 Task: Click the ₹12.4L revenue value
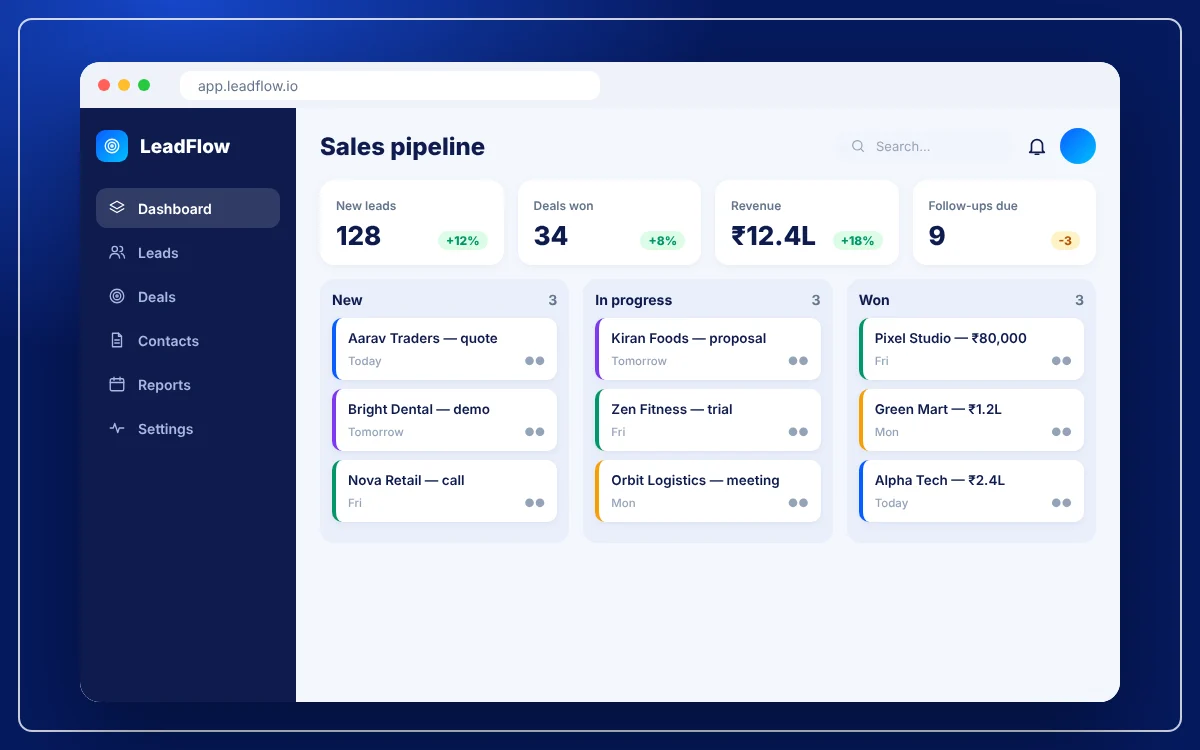click(x=773, y=236)
